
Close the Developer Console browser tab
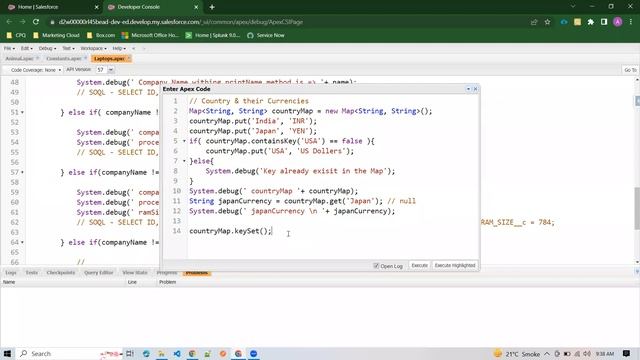tap(196, 7)
